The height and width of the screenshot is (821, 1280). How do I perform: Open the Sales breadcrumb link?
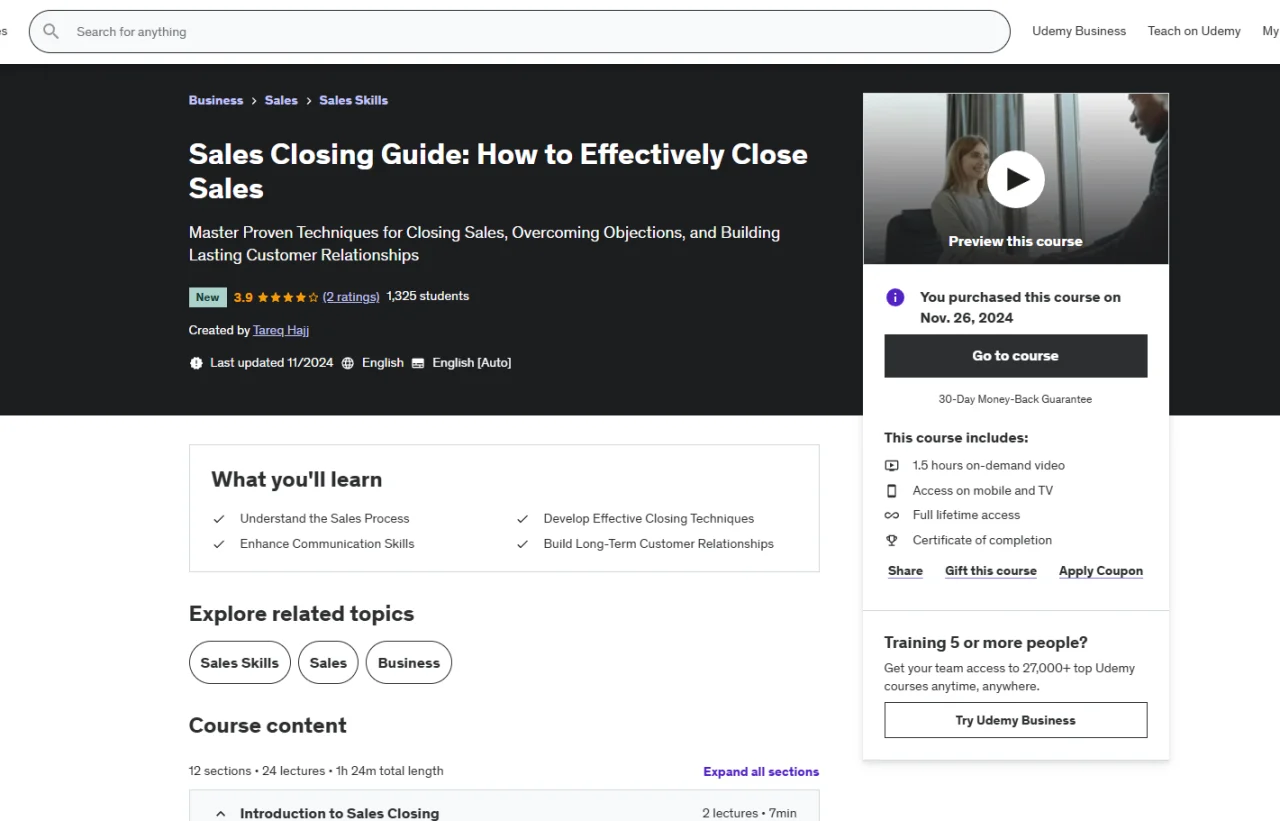coord(281,100)
